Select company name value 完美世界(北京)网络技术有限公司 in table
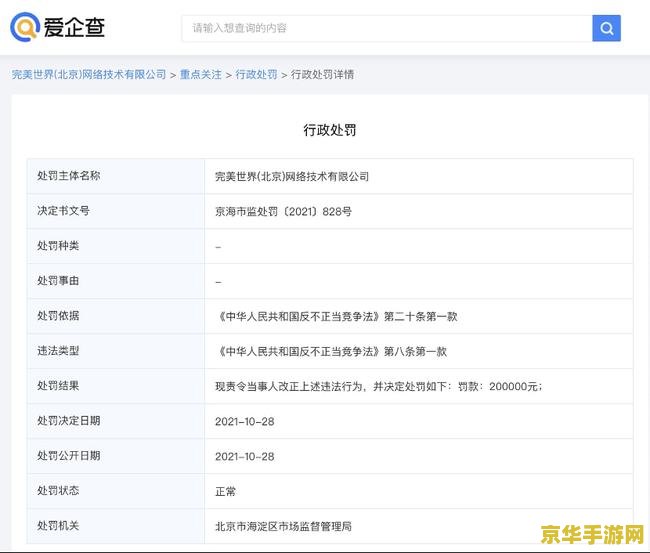The width and height of the screenshot is (650, 553). click(292, 177)
